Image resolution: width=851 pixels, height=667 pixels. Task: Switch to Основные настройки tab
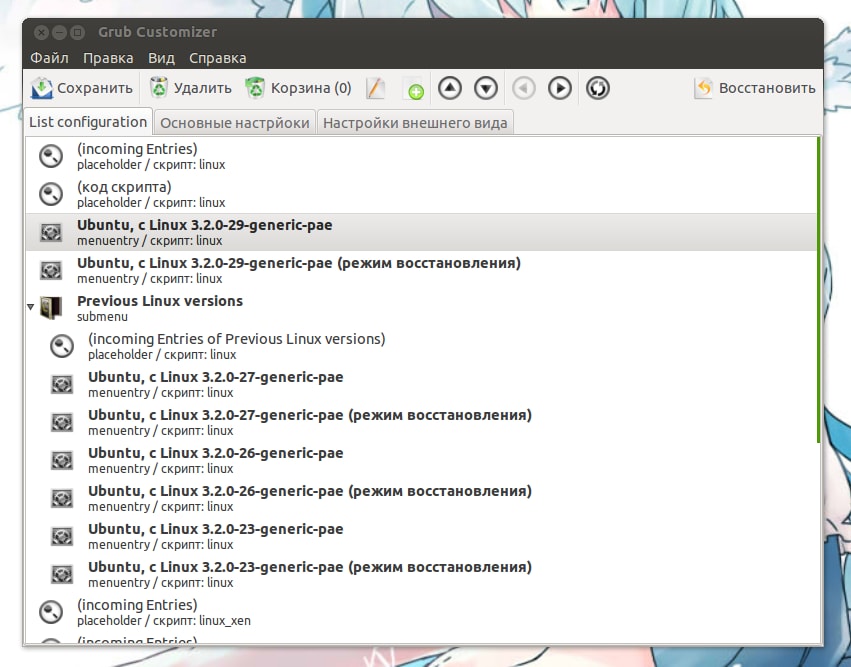[x=234, y=123]
